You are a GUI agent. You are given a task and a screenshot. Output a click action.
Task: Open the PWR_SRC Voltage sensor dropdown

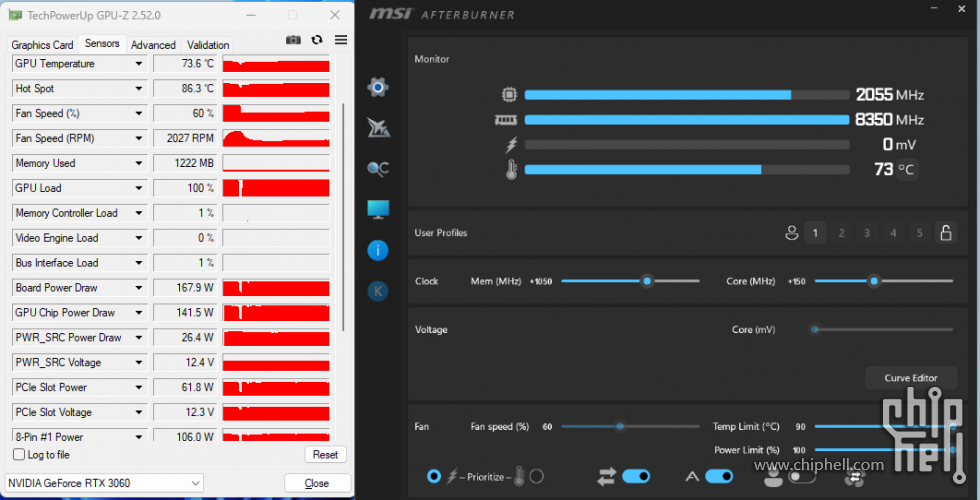coord(139,362)
